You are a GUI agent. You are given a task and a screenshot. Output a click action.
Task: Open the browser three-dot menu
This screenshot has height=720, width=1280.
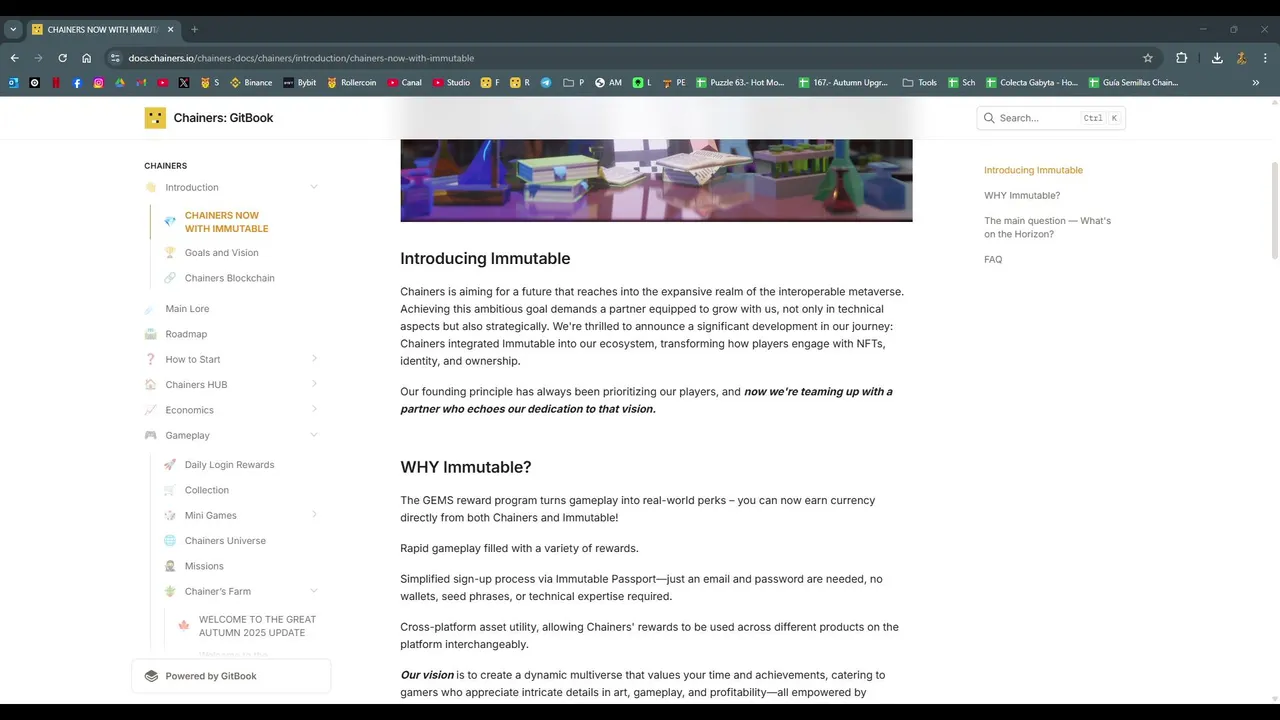[1265, 58]
